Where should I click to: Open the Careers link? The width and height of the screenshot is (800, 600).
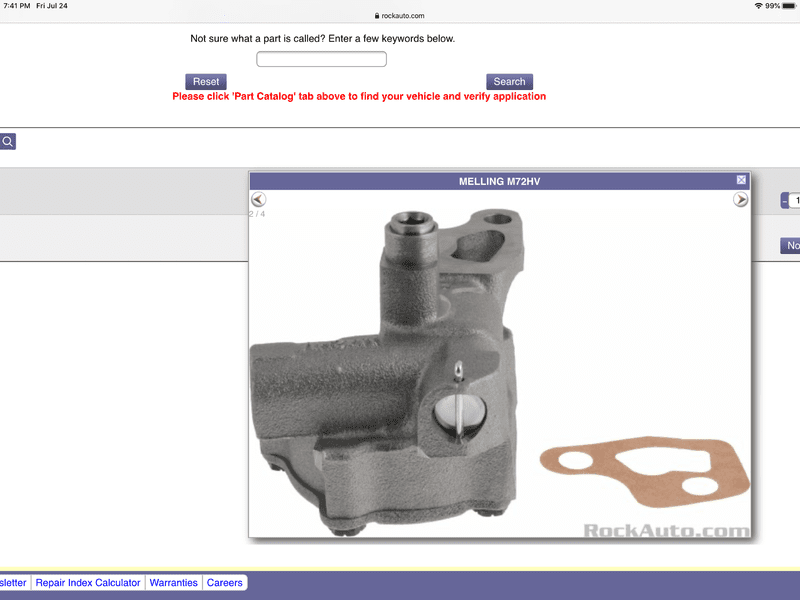[225, 582]
